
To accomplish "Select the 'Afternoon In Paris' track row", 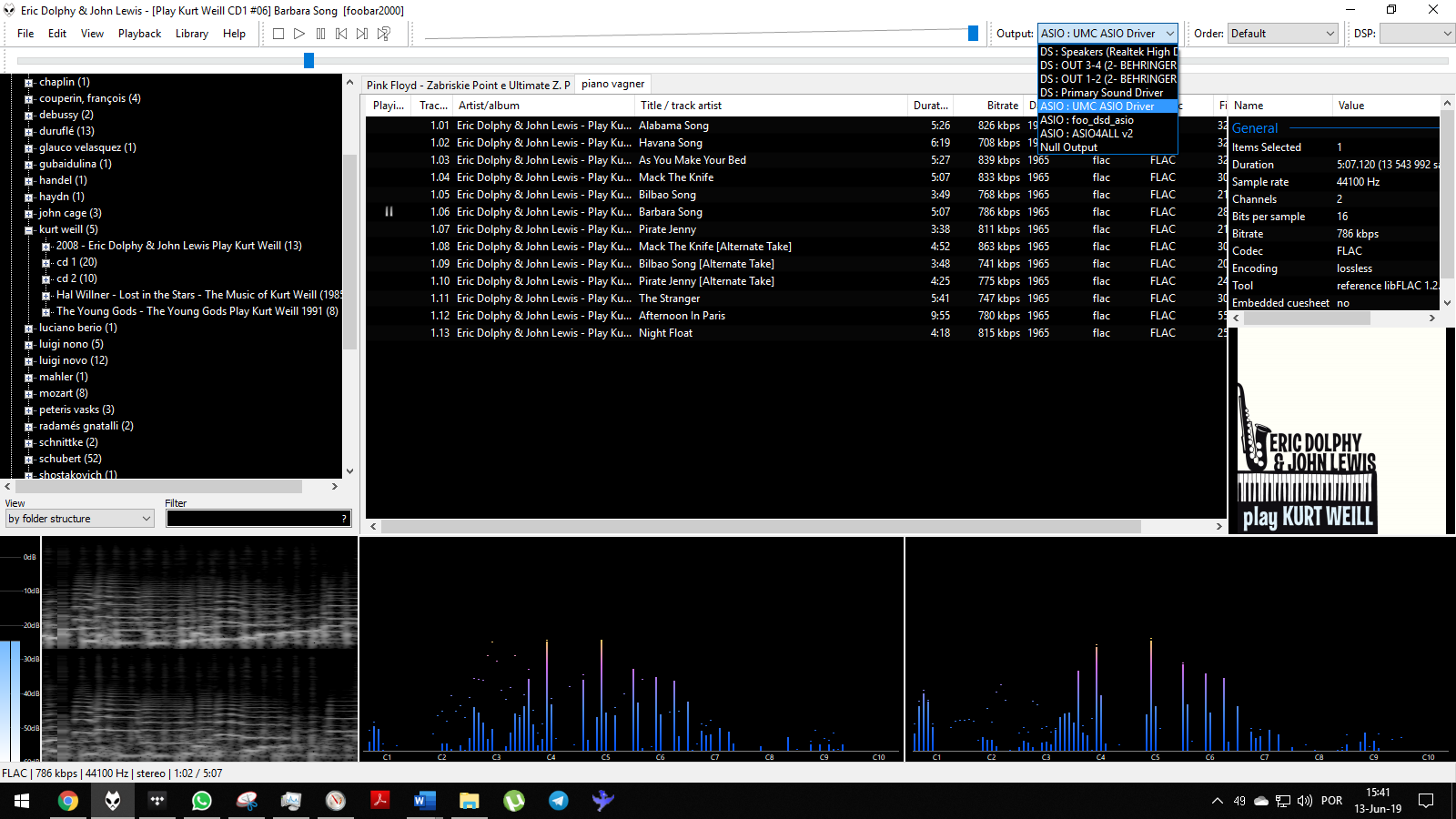I will 796,316.
